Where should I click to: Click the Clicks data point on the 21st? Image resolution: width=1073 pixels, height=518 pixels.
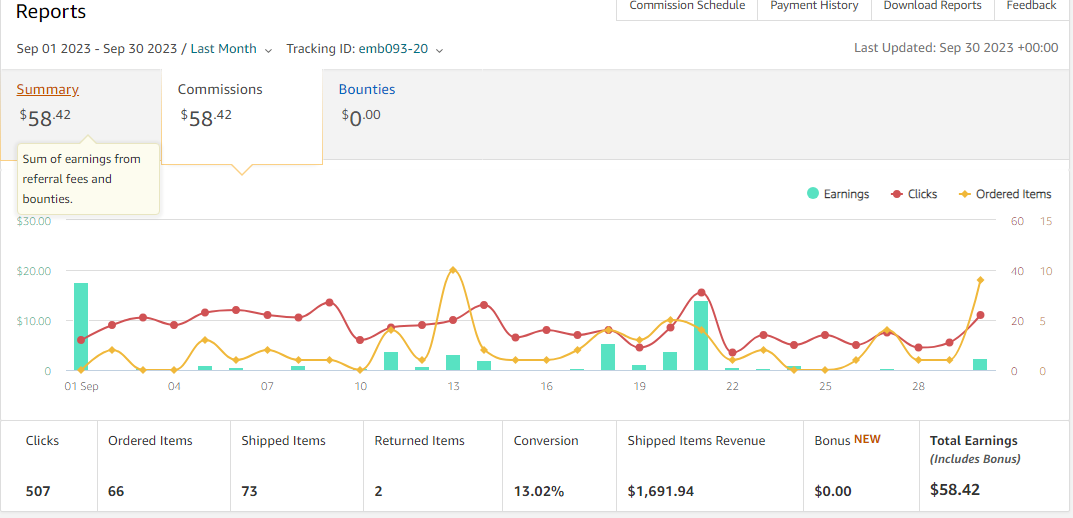701,293
